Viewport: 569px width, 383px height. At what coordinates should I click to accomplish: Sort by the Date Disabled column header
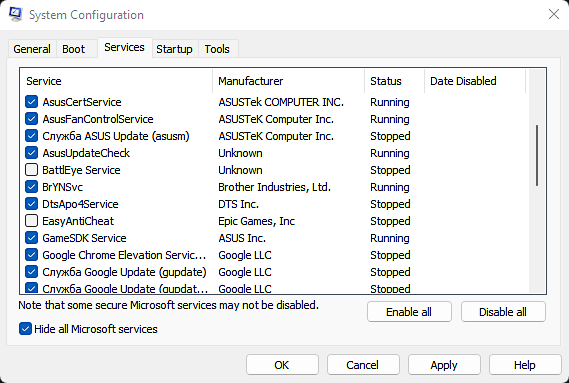tap(475, 81)
